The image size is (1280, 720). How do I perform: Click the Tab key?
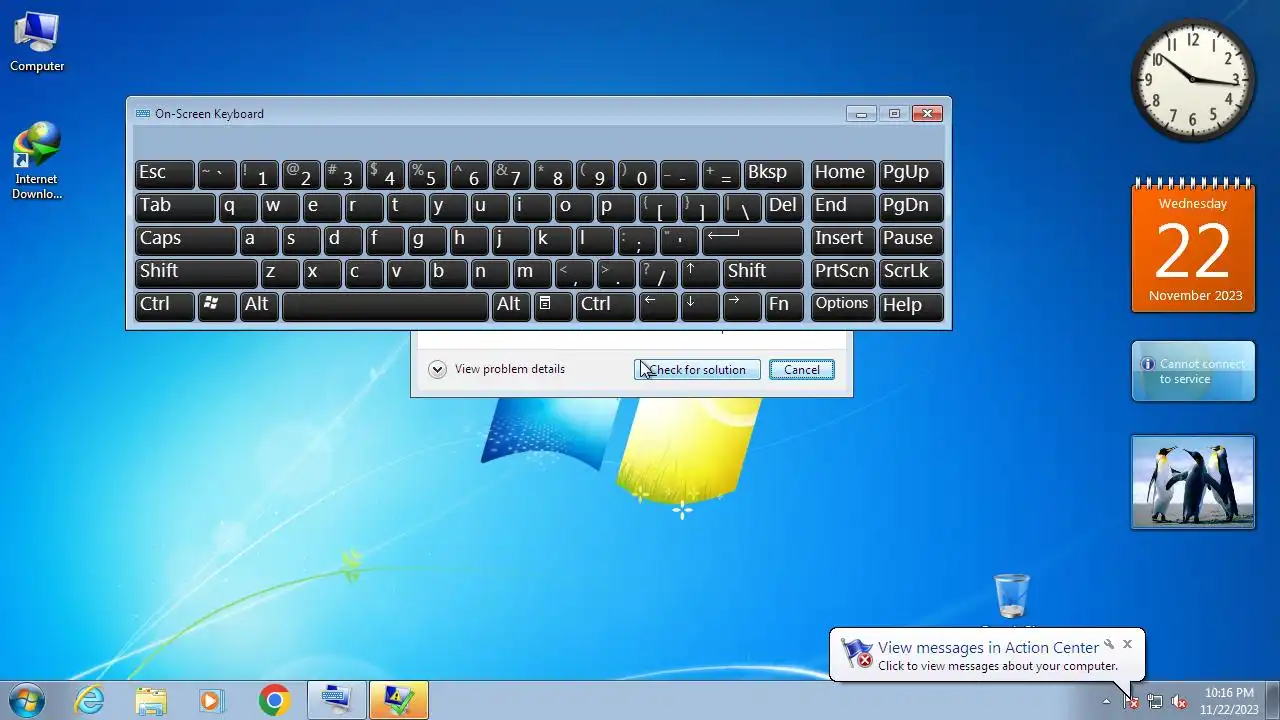coord(175,206)
